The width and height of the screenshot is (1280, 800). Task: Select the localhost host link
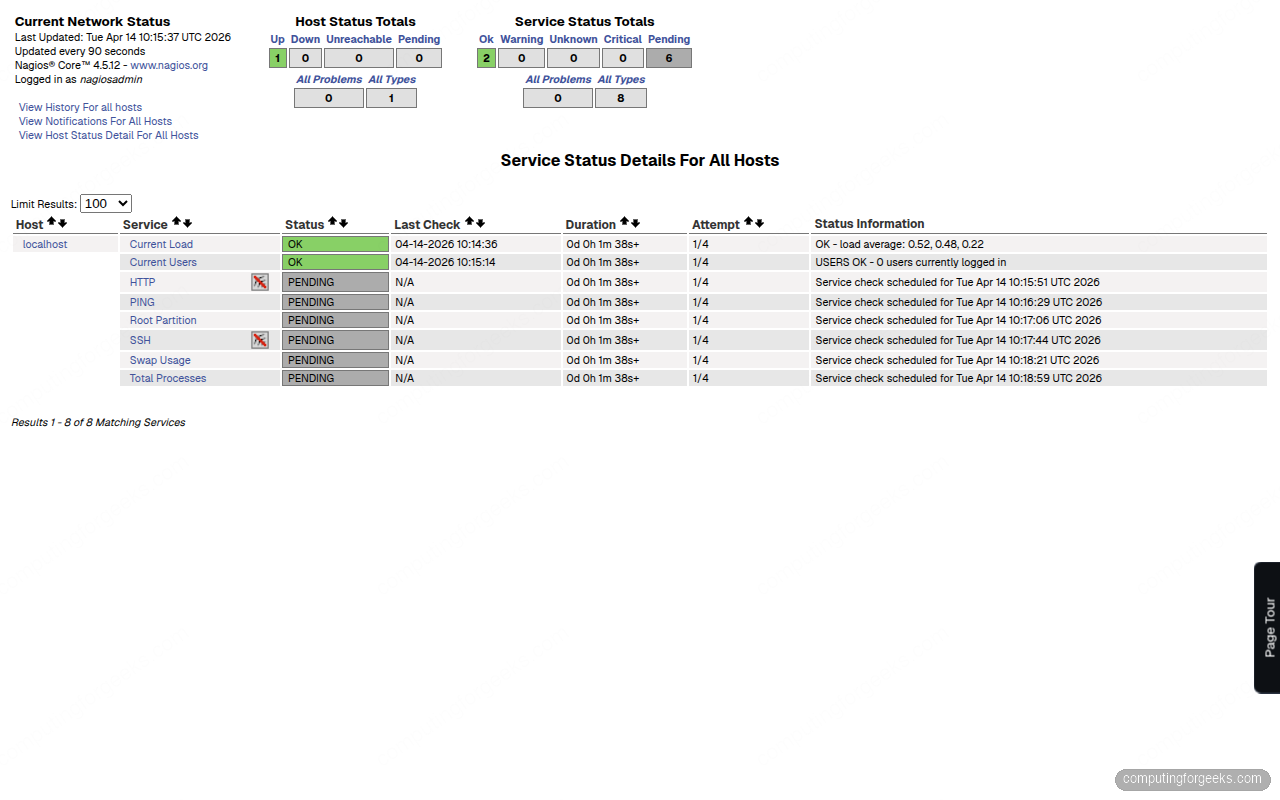(44, 243)
